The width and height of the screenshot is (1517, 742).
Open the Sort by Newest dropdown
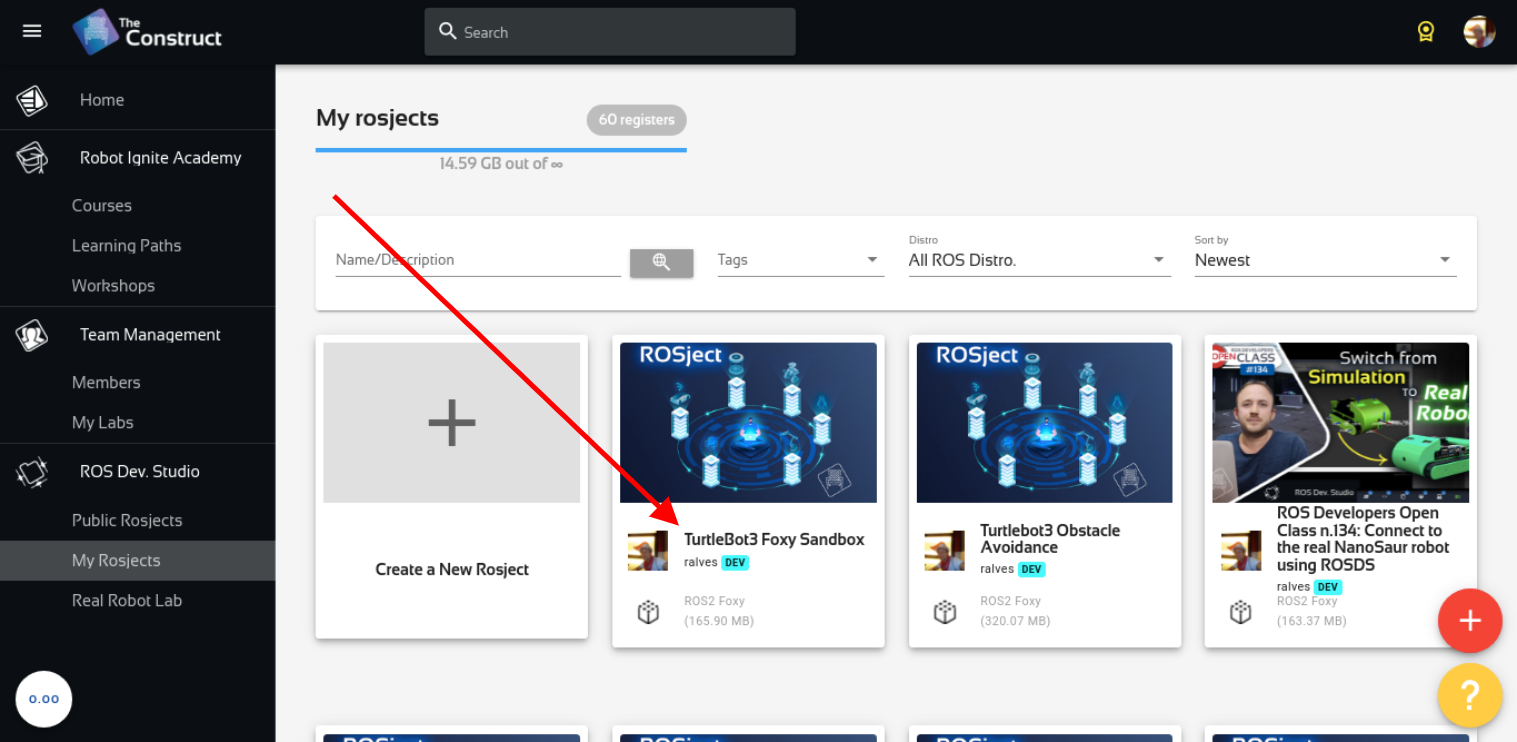pyautogui.click(x=1325, y=260)
